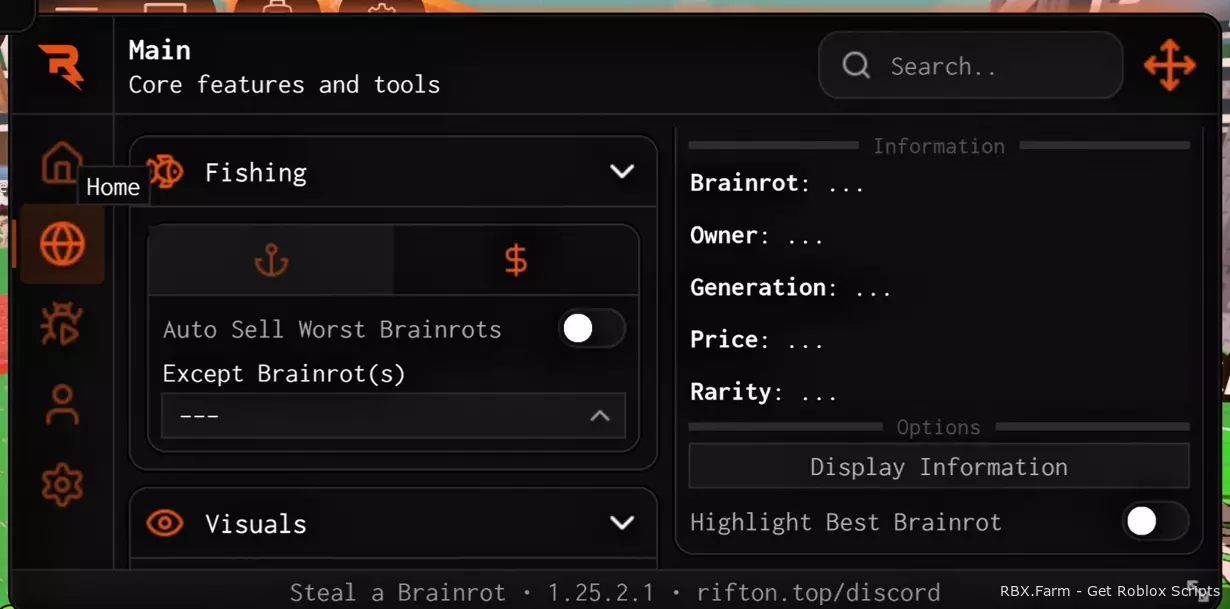Click the magnifier search icon
The image size is (1230, 609).
(856, 66)
